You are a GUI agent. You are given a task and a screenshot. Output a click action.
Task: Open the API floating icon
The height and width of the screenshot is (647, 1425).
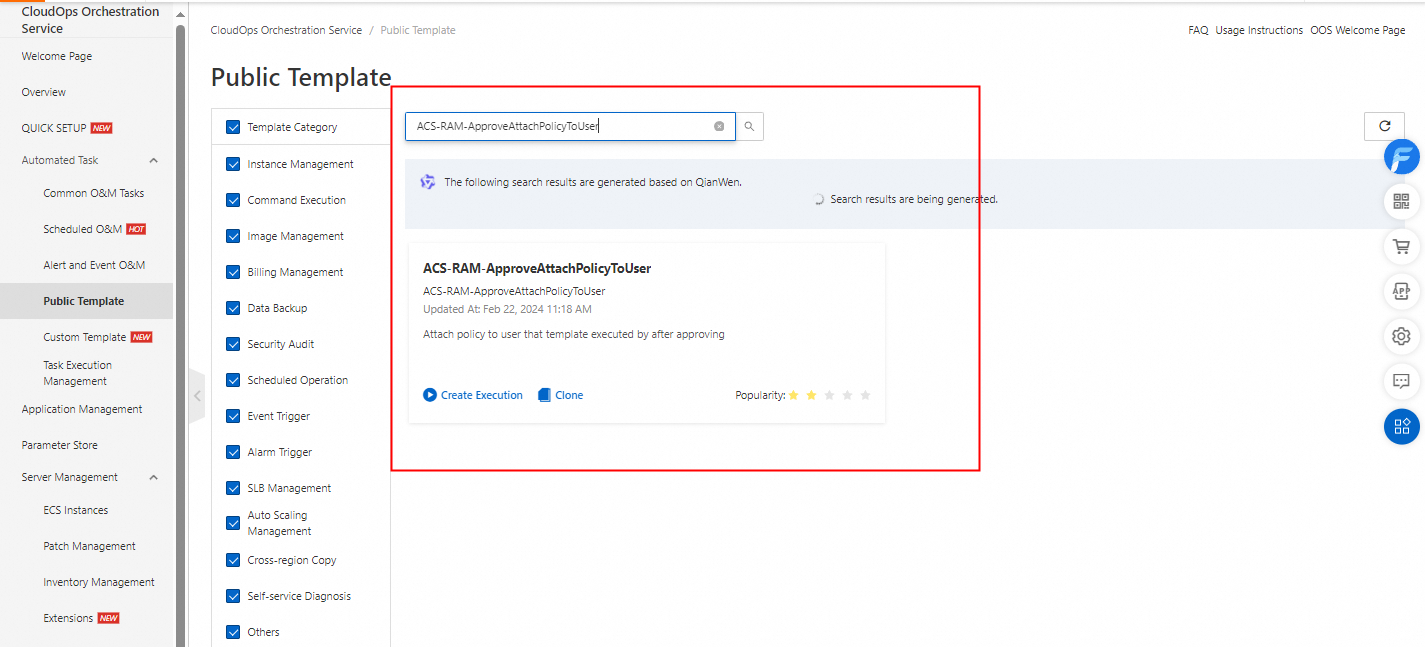click(1401, 291)
